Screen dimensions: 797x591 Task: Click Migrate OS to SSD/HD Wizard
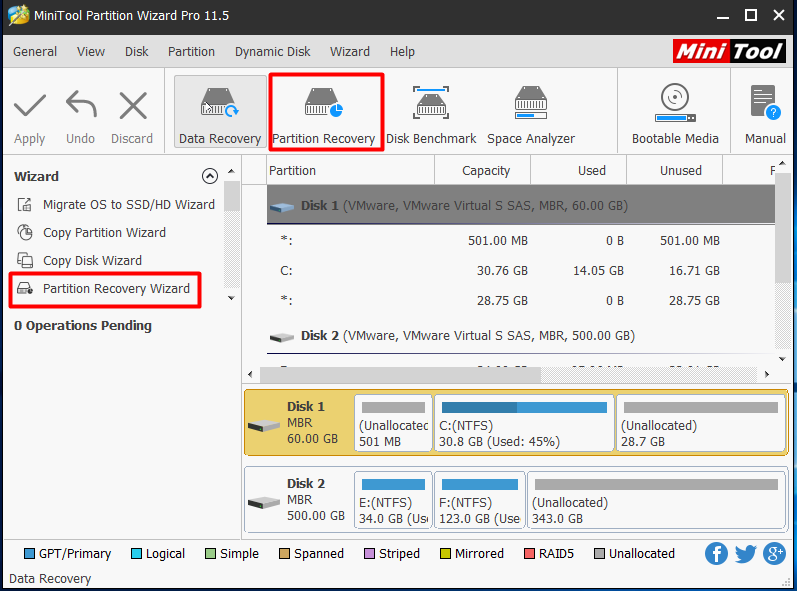pos(129,205)
